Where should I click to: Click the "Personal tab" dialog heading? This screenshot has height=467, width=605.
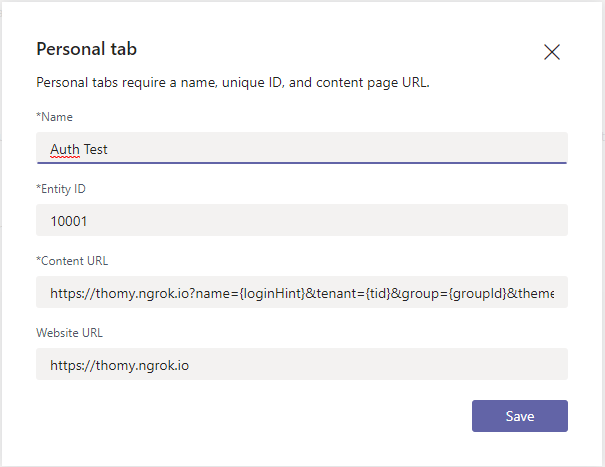tap(86, 49)
